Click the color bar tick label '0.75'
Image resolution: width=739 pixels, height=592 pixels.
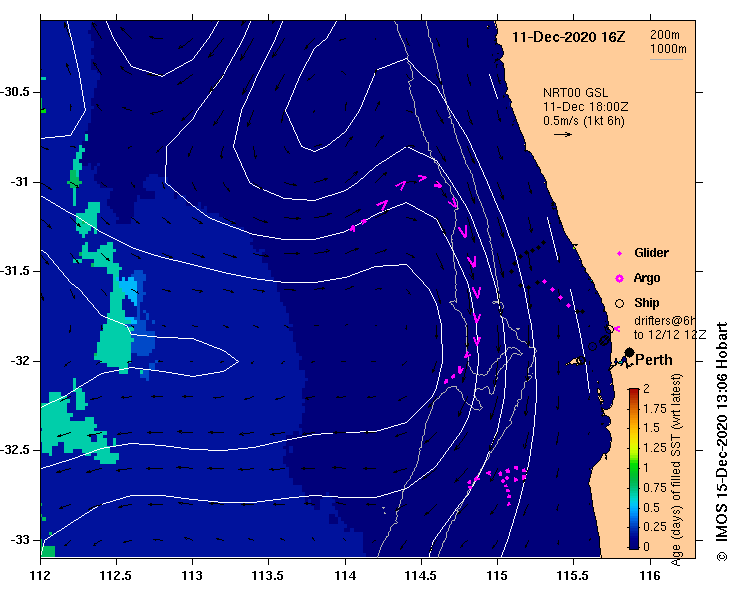click(x=655, y=487)
